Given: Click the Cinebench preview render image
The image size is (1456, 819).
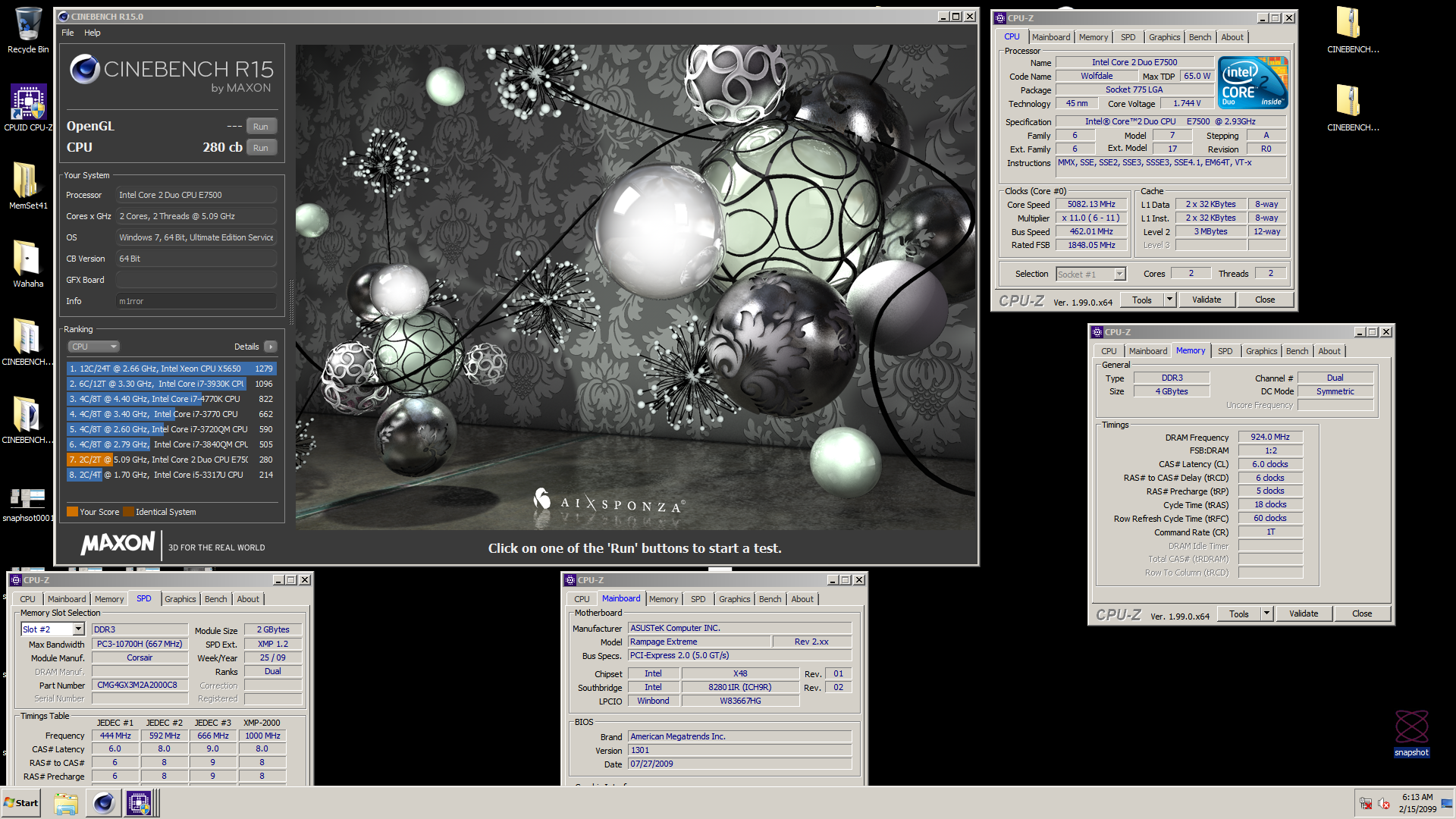Looking at the screenshot, I should coord(634,287).
